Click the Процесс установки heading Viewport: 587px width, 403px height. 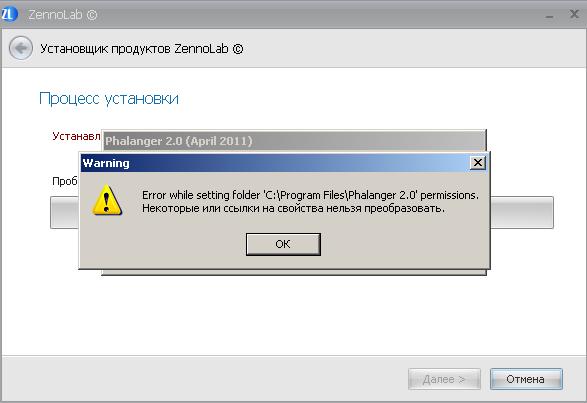pyautogui.click(x=109, y=99)
